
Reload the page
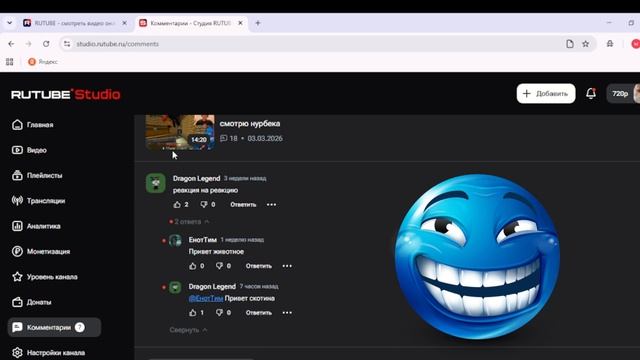coord(46,44)
